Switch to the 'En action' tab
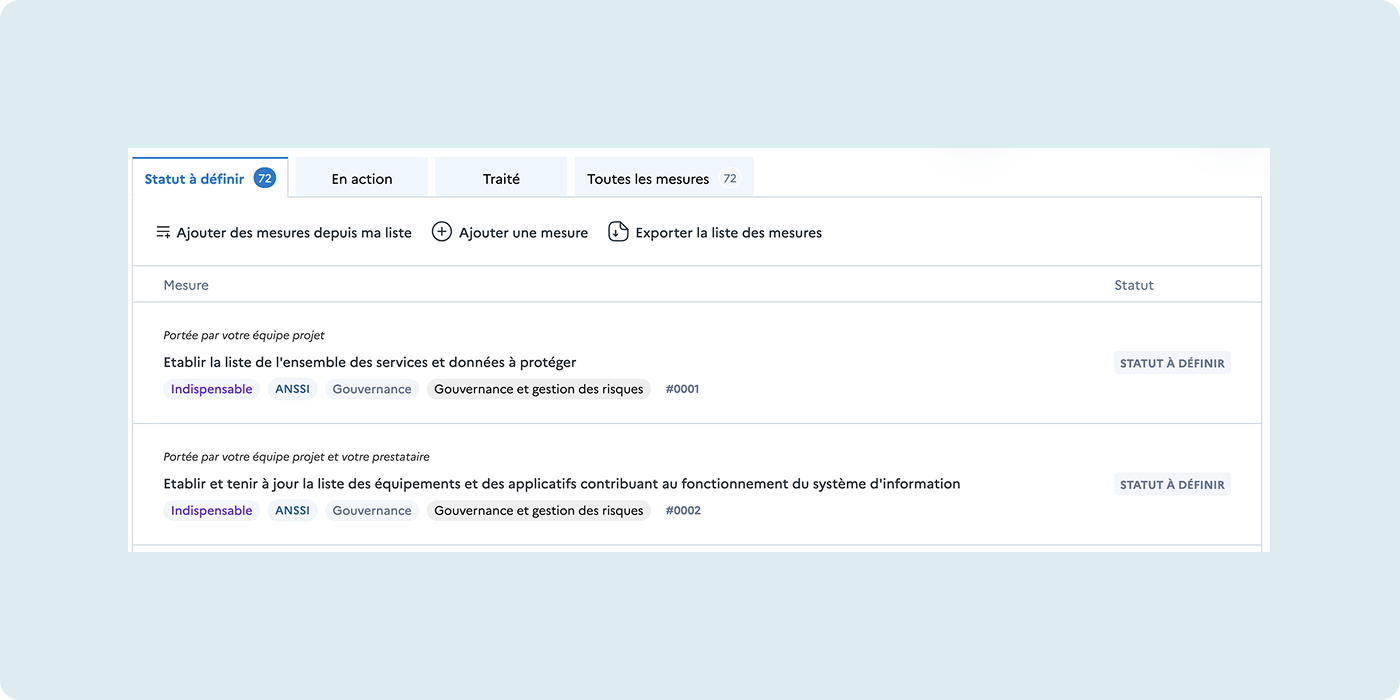The width and height of the screenshot is (1400, 700). tap(362, 179)
